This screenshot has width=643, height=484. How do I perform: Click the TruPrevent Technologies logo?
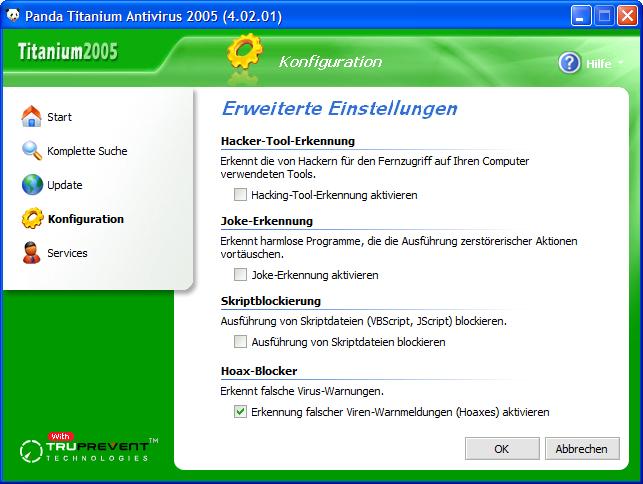point(88,449)
